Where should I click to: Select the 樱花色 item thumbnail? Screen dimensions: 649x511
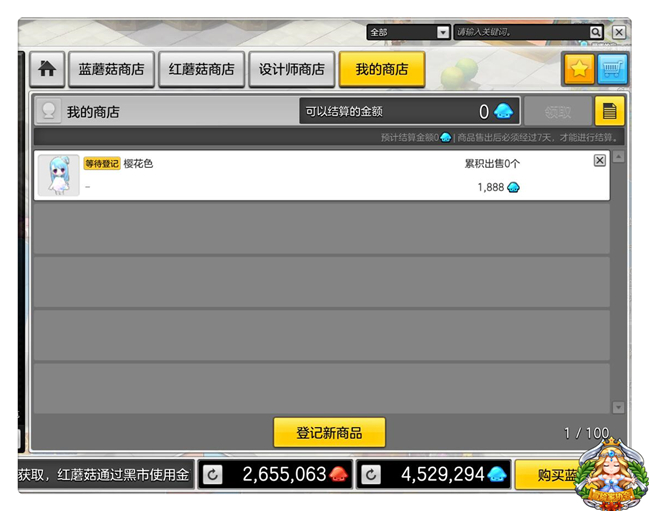coord(58,175)
